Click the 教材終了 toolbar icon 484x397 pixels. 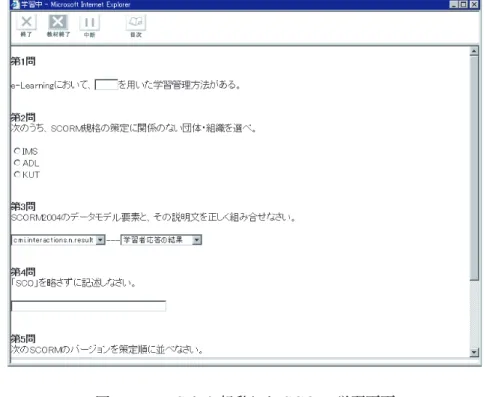[x=58, y=22]
